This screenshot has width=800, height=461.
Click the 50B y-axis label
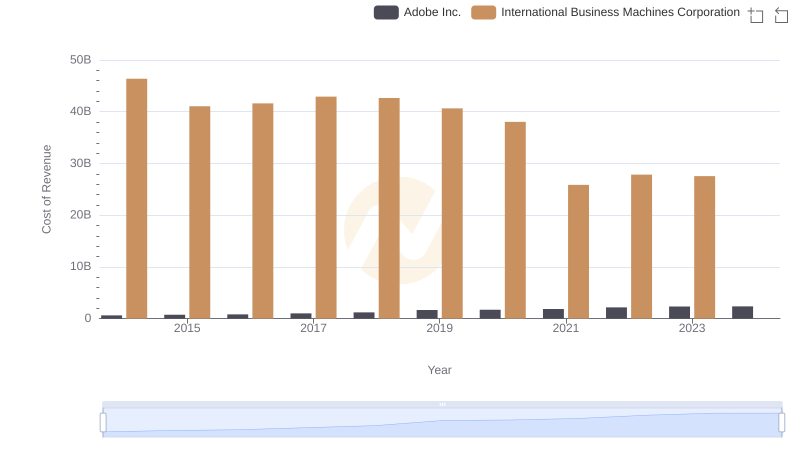pyautogui.click(x=81, y=60)
